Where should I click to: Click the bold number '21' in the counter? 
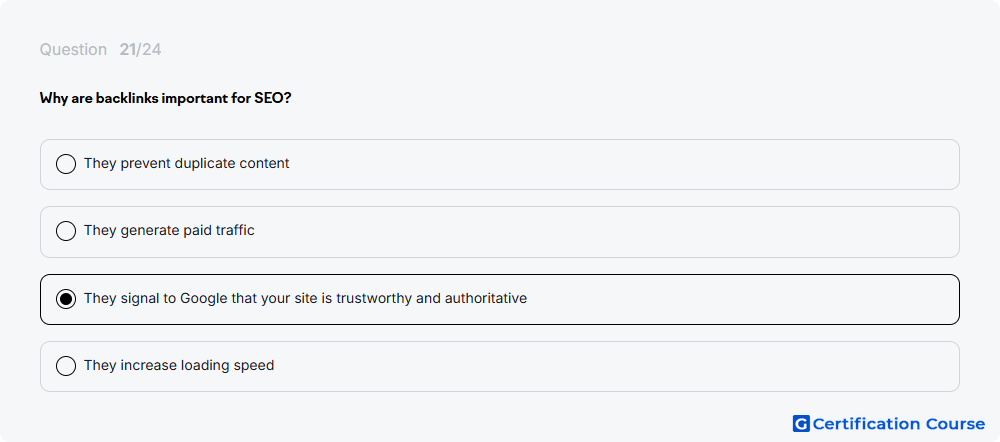point(128,50)
